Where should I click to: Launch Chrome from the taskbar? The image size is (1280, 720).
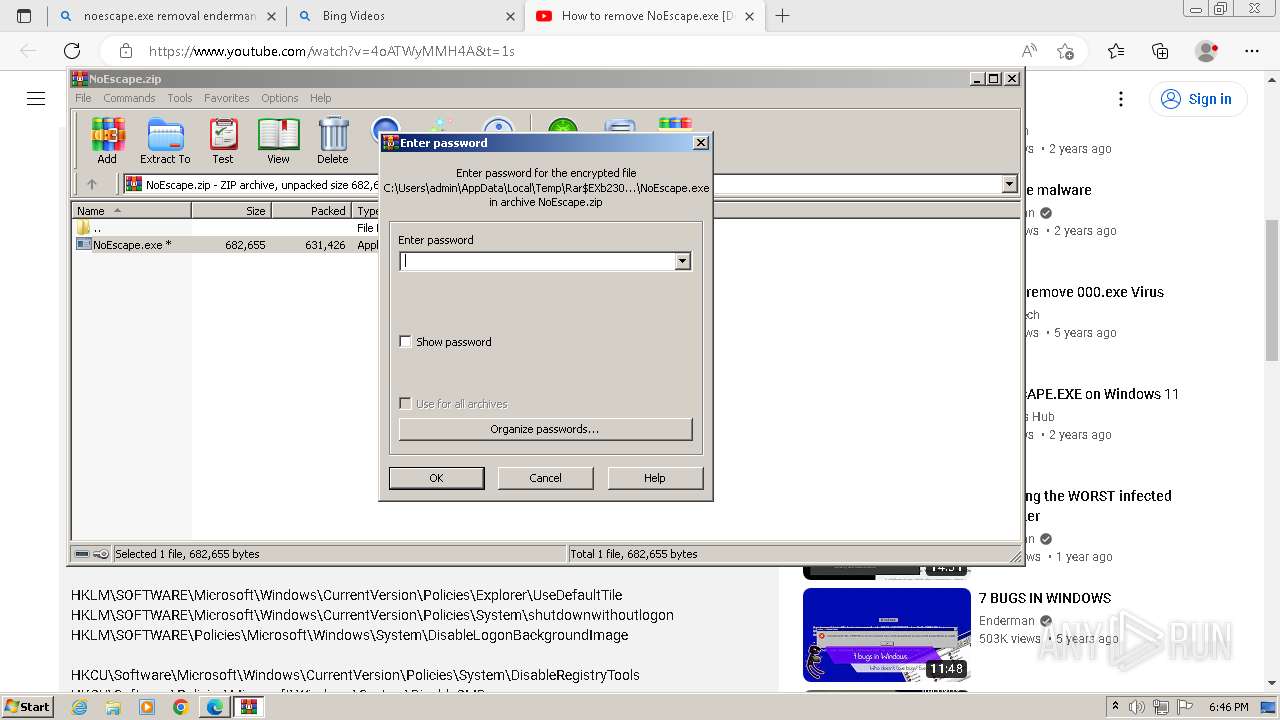tap(180, 707)
